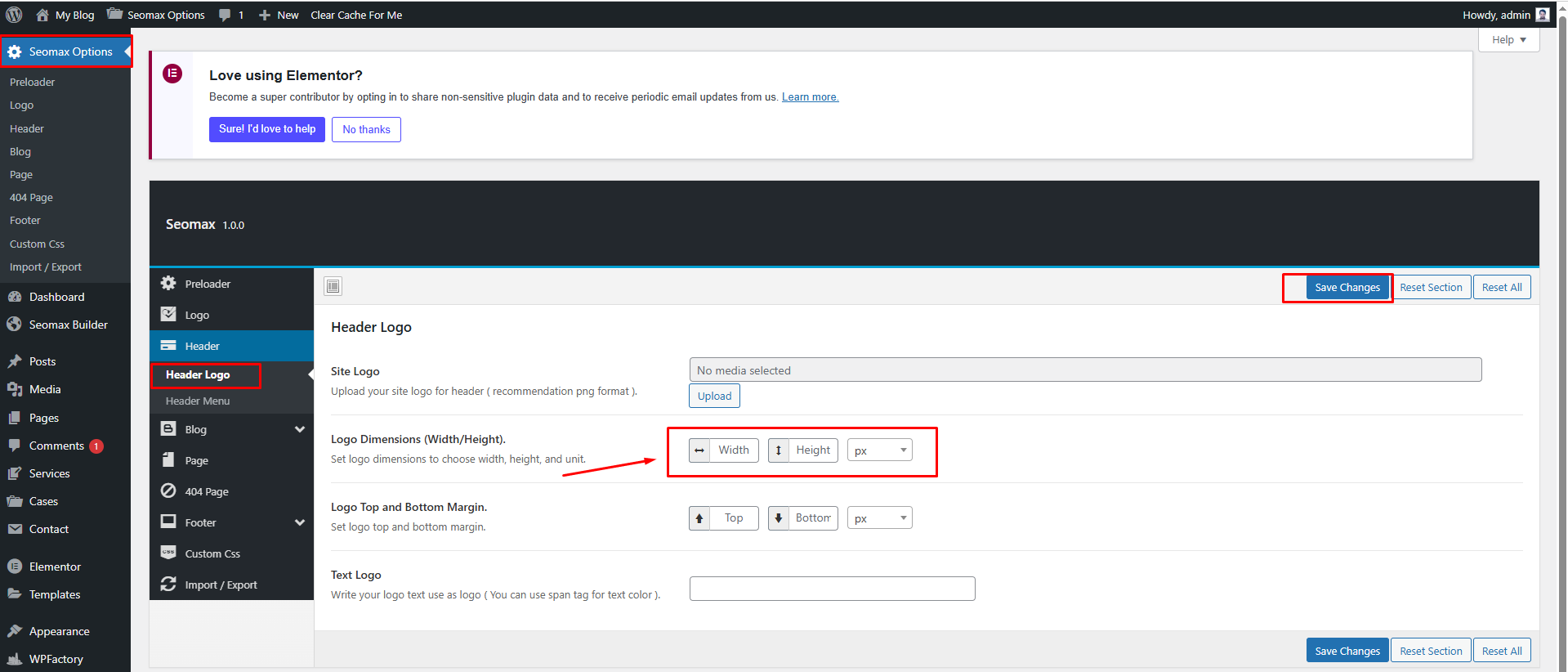The height and width of the screenshot is (672, 1568).
Task: Click bottom Save Changes button
Action: tap(1347, 651)
